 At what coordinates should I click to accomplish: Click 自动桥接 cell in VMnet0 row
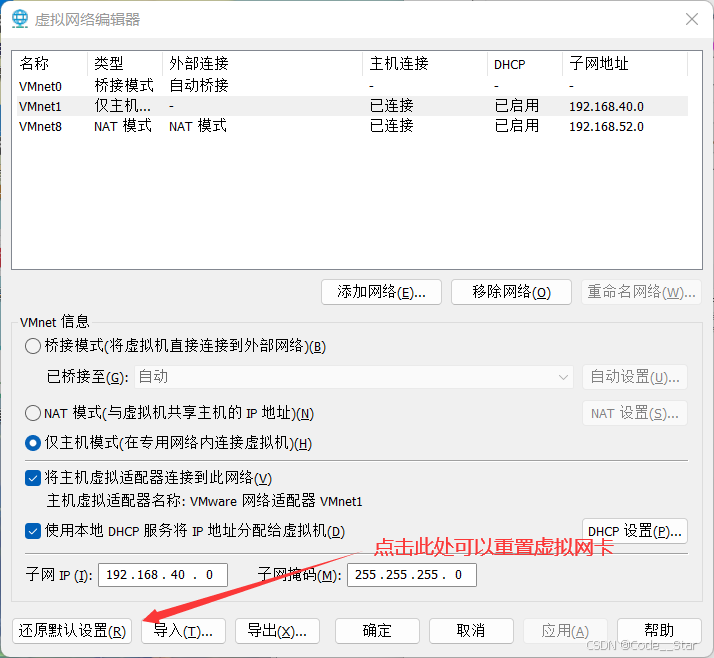point(199,86)
